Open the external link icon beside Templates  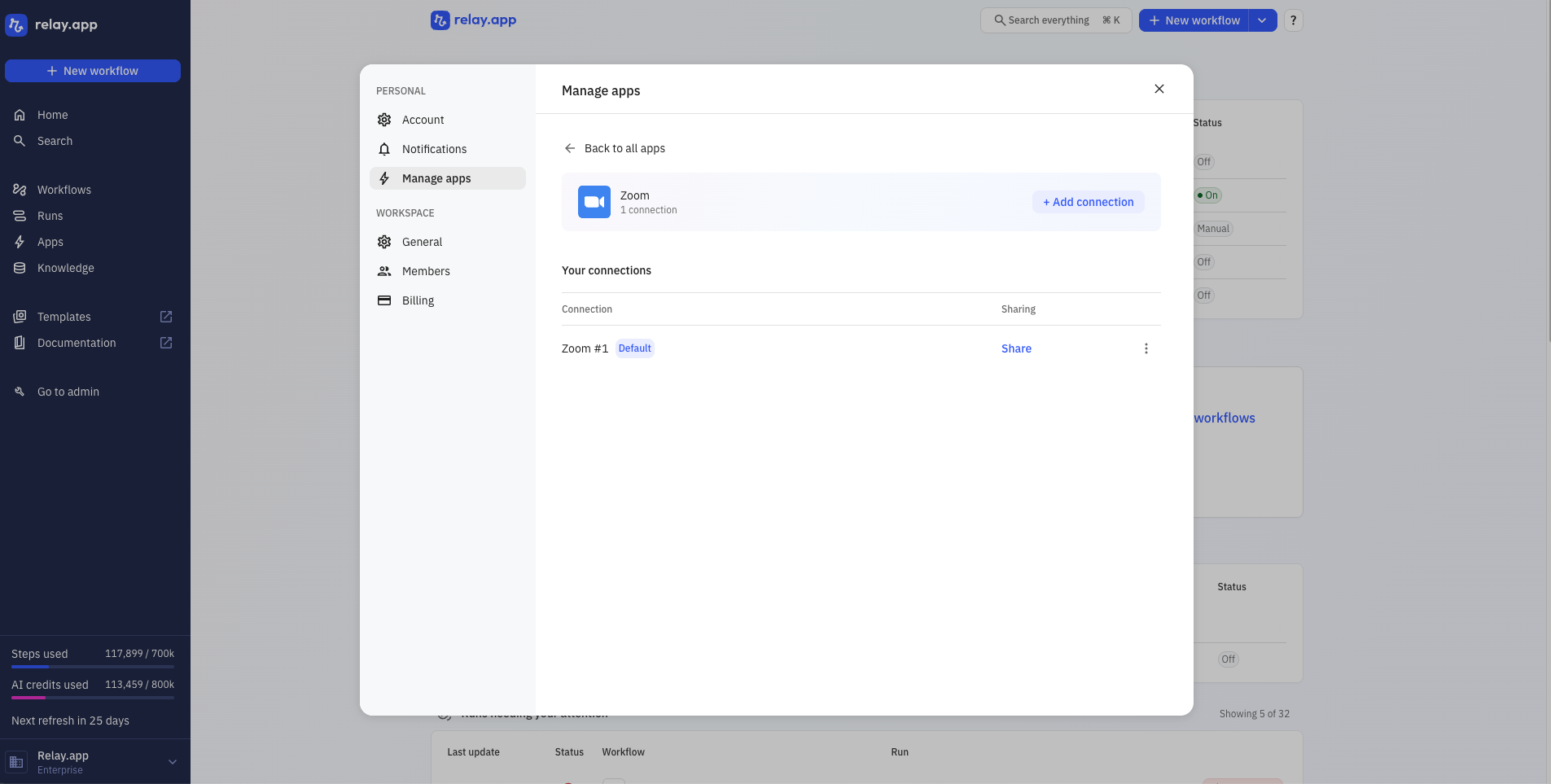(x=166, y=317)
